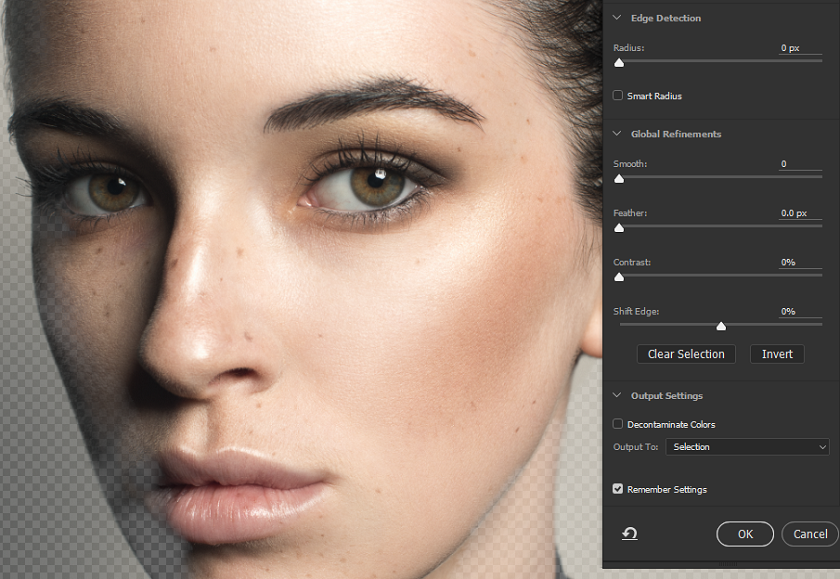Collapse the Output Settings section
The width and height of the screenshot is (840, 579).
(617, 396)
